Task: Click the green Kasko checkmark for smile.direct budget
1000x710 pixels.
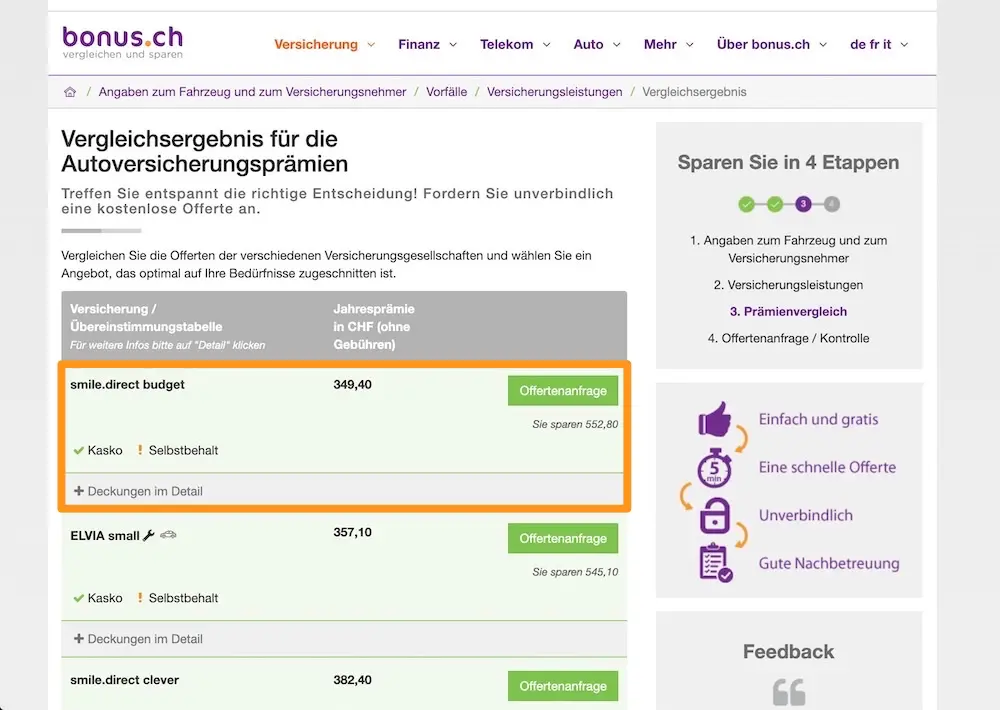Action: [x=78, y=450]
